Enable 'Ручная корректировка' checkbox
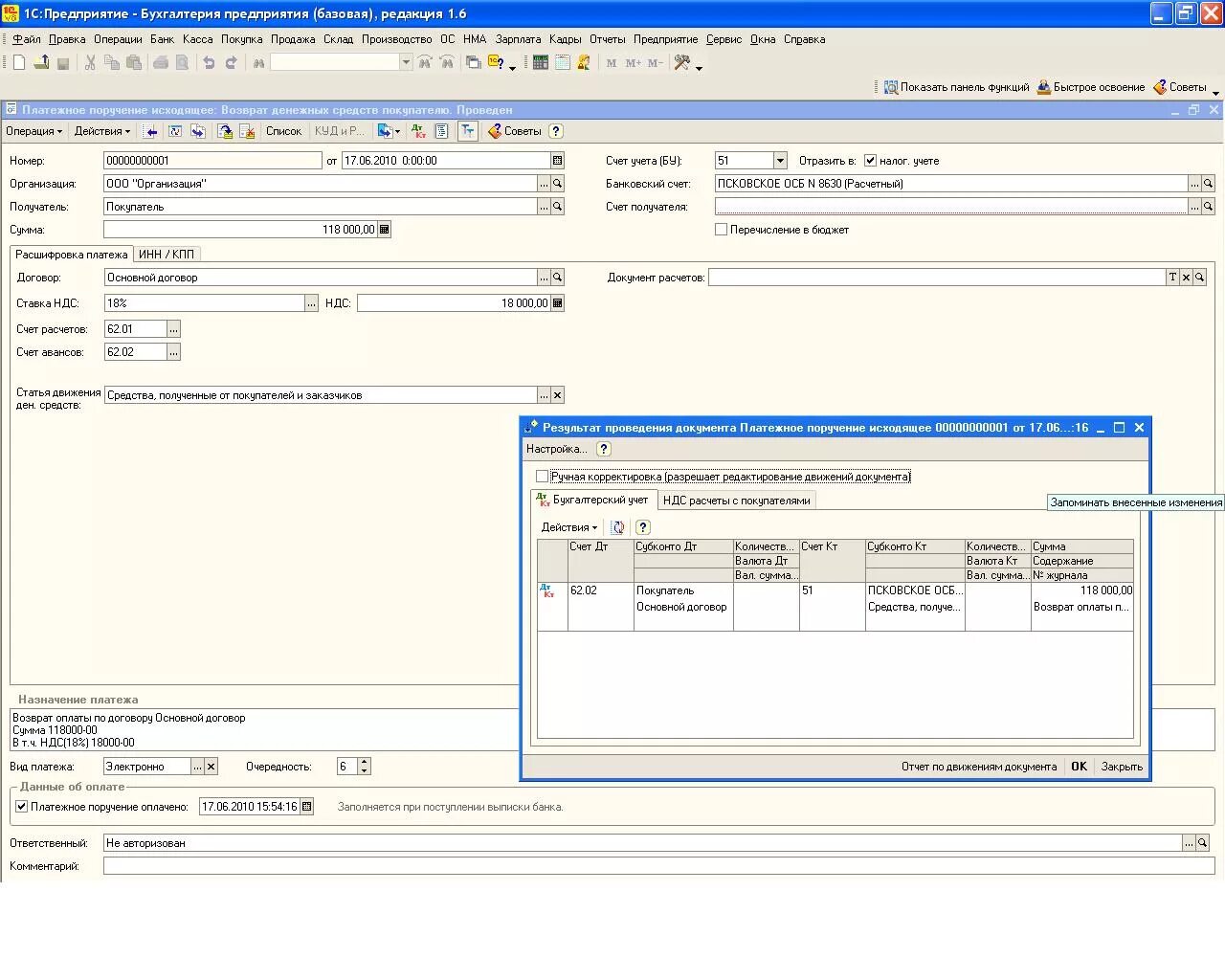Image resolution: width=1225 pixels, height=980 pixels. click(543, 477)
